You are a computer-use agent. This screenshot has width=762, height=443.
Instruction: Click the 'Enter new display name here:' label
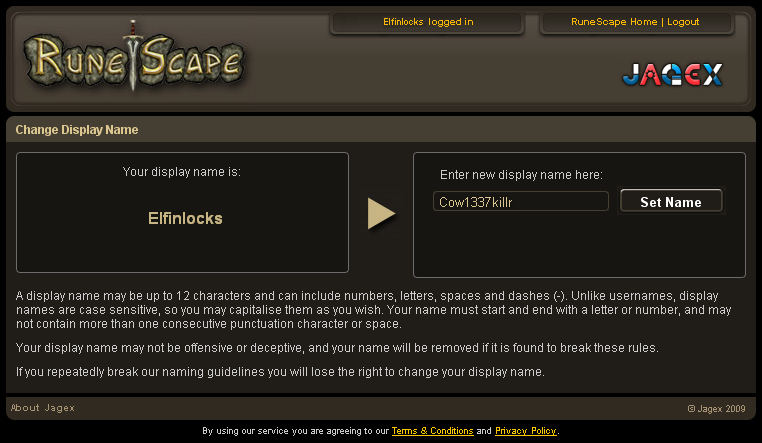point(521,175)
